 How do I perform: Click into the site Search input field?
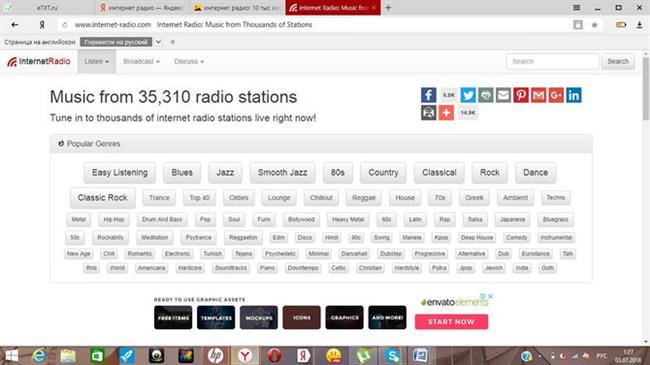tap(552, 61)
